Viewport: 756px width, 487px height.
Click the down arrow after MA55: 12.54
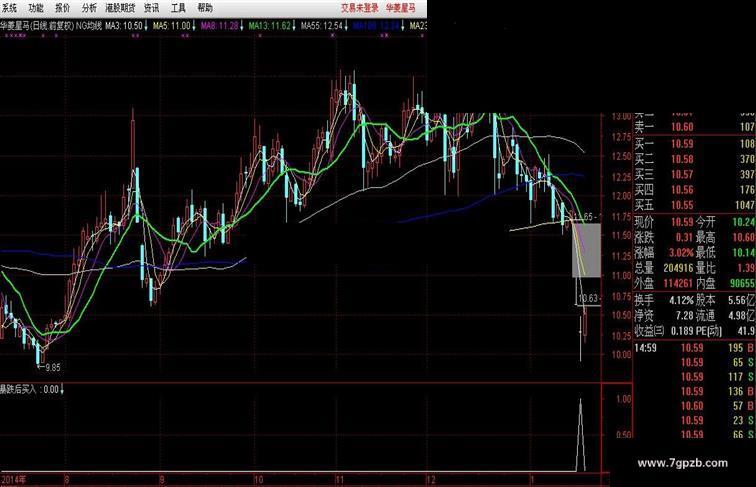346,26
